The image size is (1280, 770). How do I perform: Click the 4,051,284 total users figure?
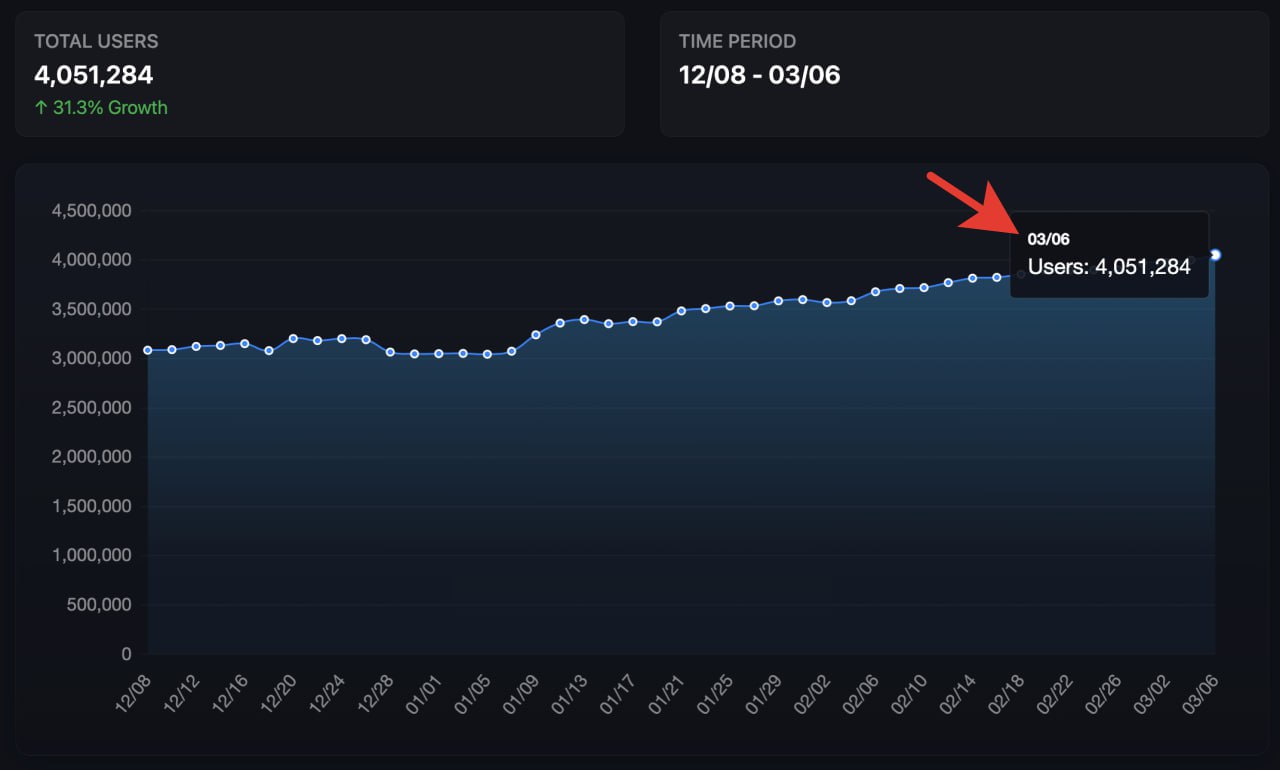[93, 75]
